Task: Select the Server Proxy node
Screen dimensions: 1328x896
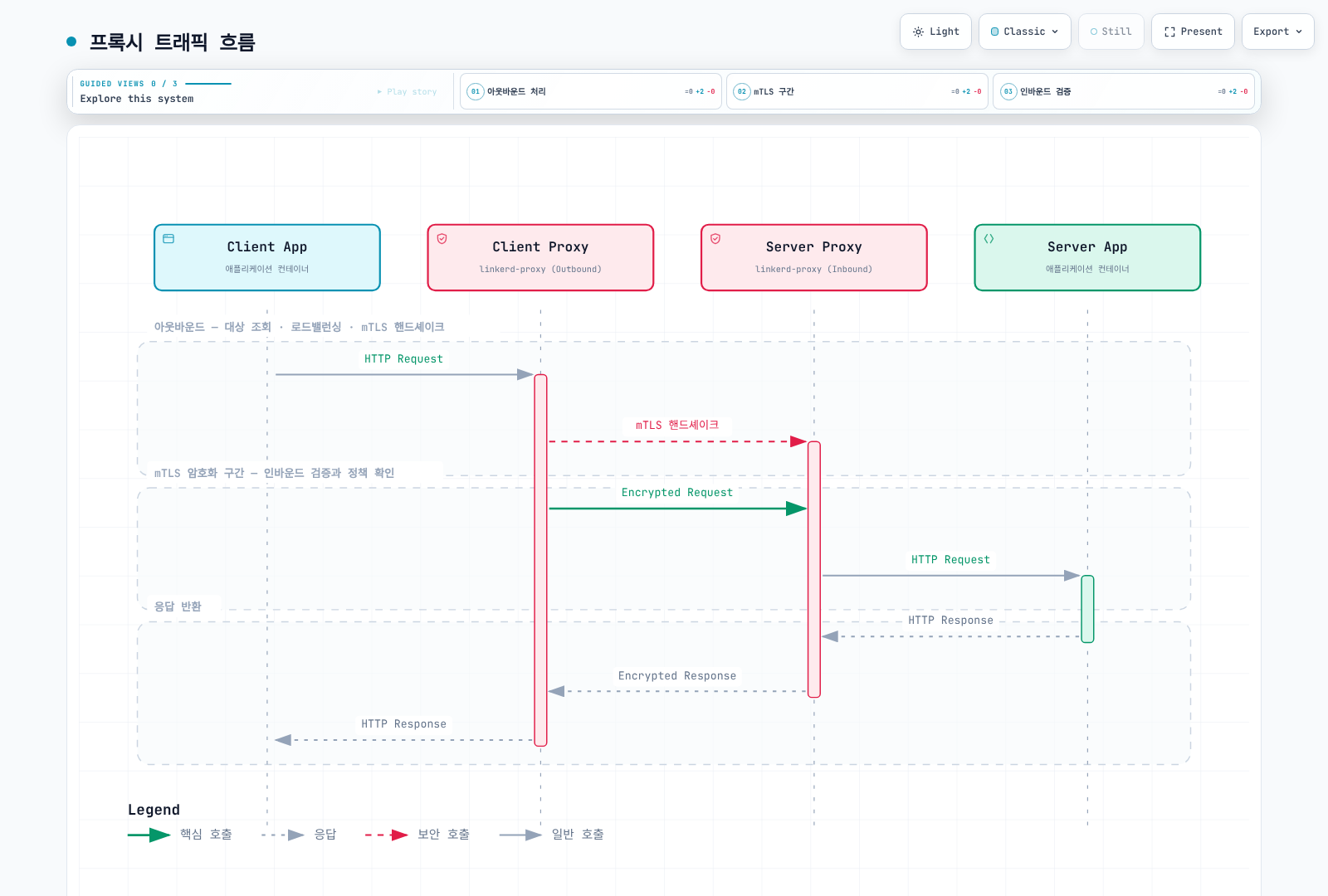Action: coord(813,257)
